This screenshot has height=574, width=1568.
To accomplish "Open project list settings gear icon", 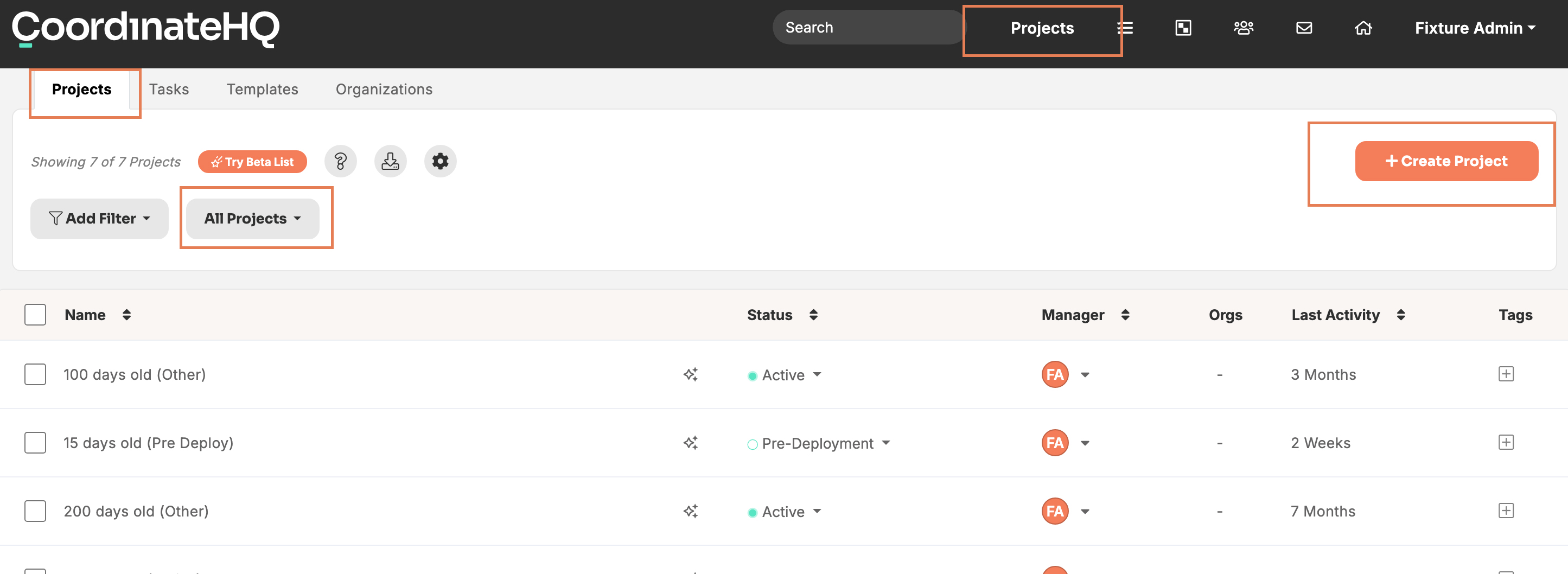I will (x=440, y=161).
